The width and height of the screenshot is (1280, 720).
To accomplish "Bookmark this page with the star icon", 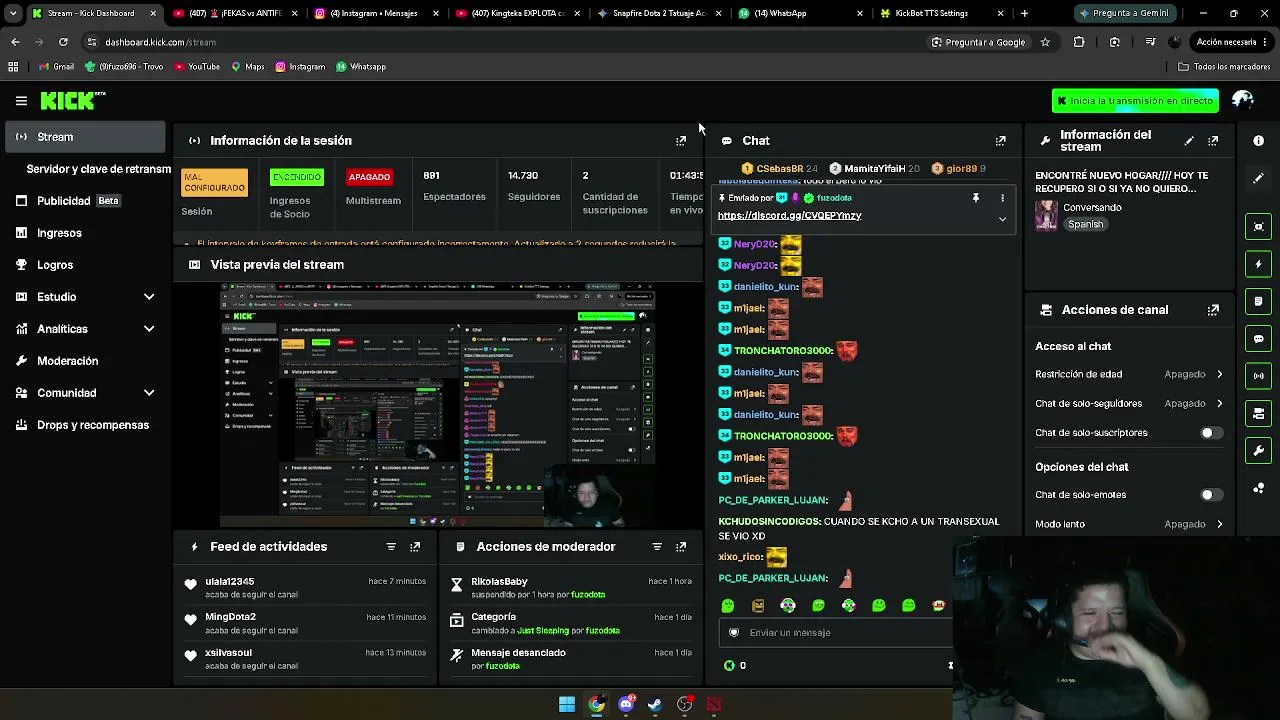I will 1045,42.
